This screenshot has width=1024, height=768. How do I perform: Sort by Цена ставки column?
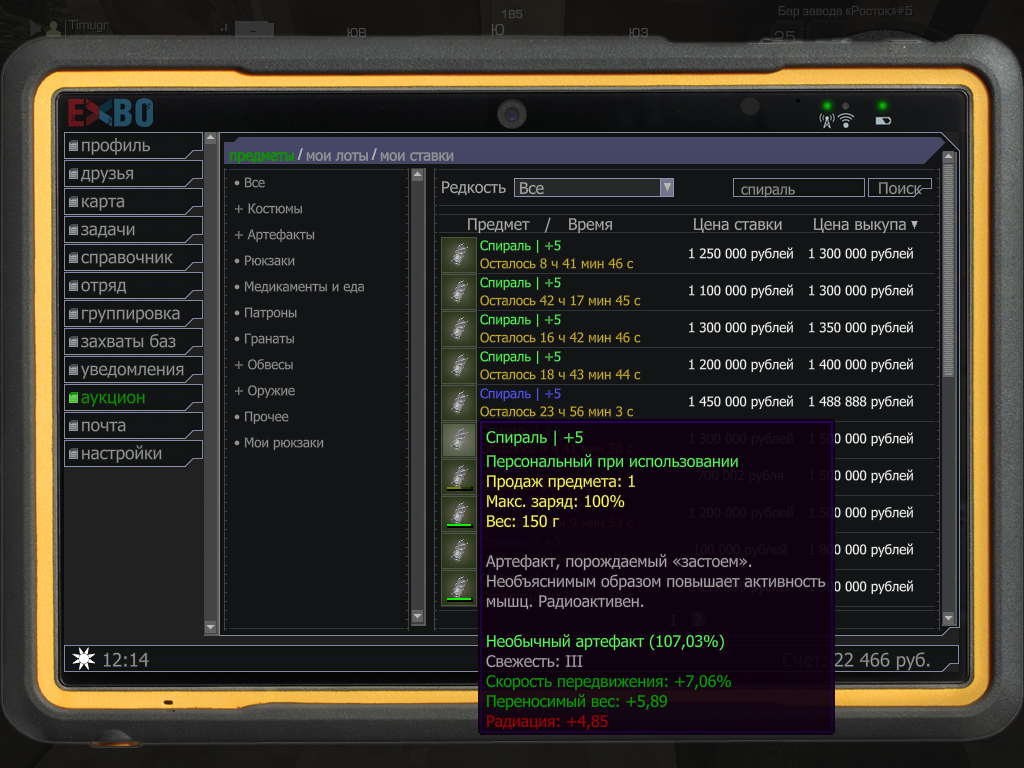[x=737, y=225]
